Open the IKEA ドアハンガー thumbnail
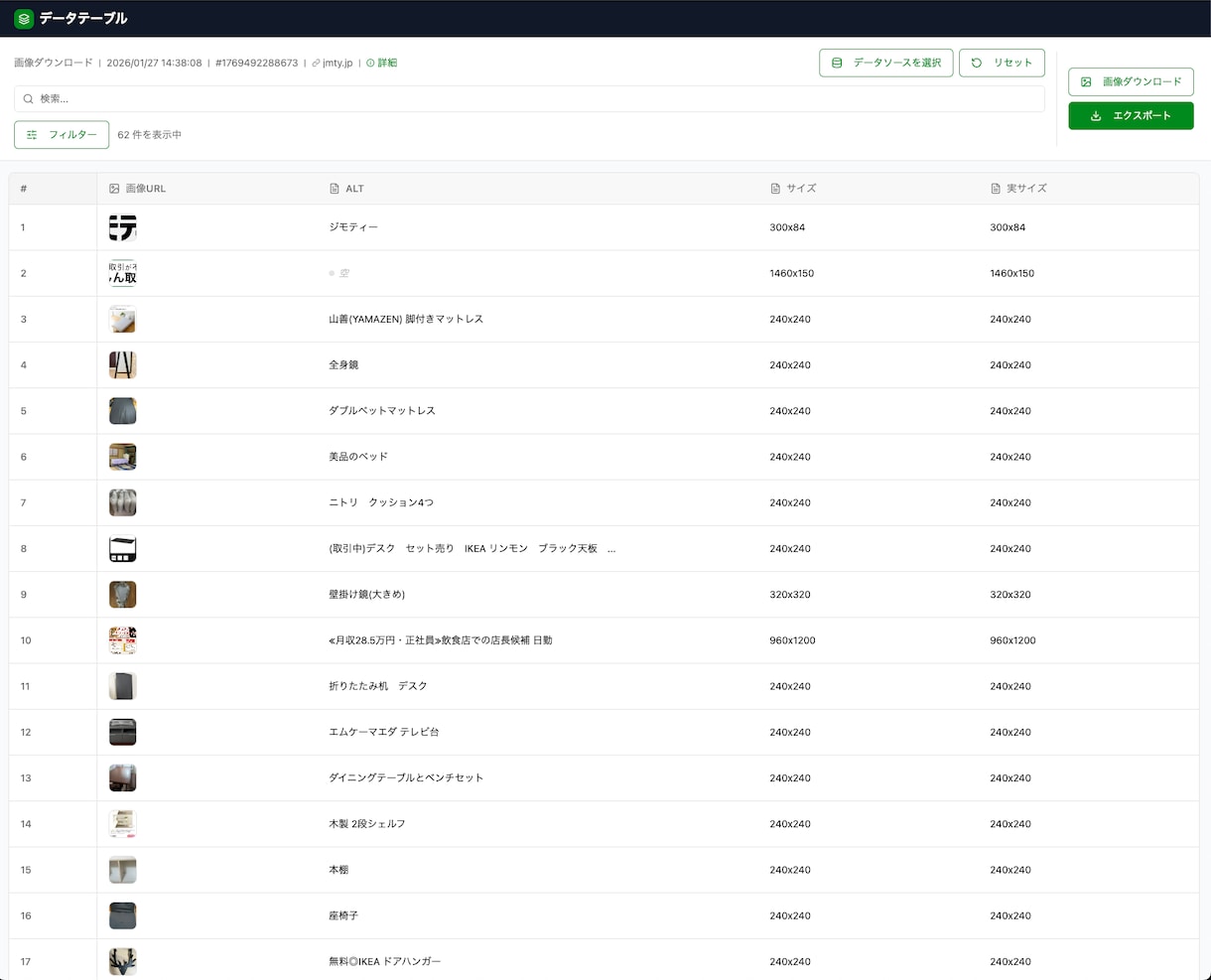The width and height of the screenshot is (1211, 980). tap(122, 961)
